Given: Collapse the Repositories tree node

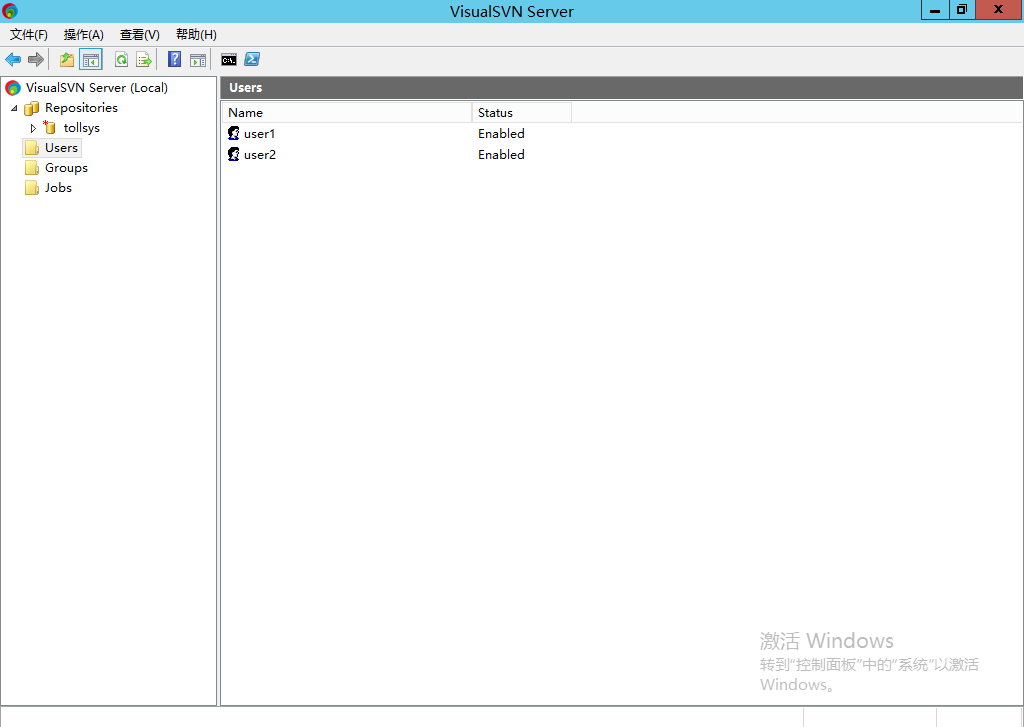Looking at the screenshot, I should (x=14, y=108).
